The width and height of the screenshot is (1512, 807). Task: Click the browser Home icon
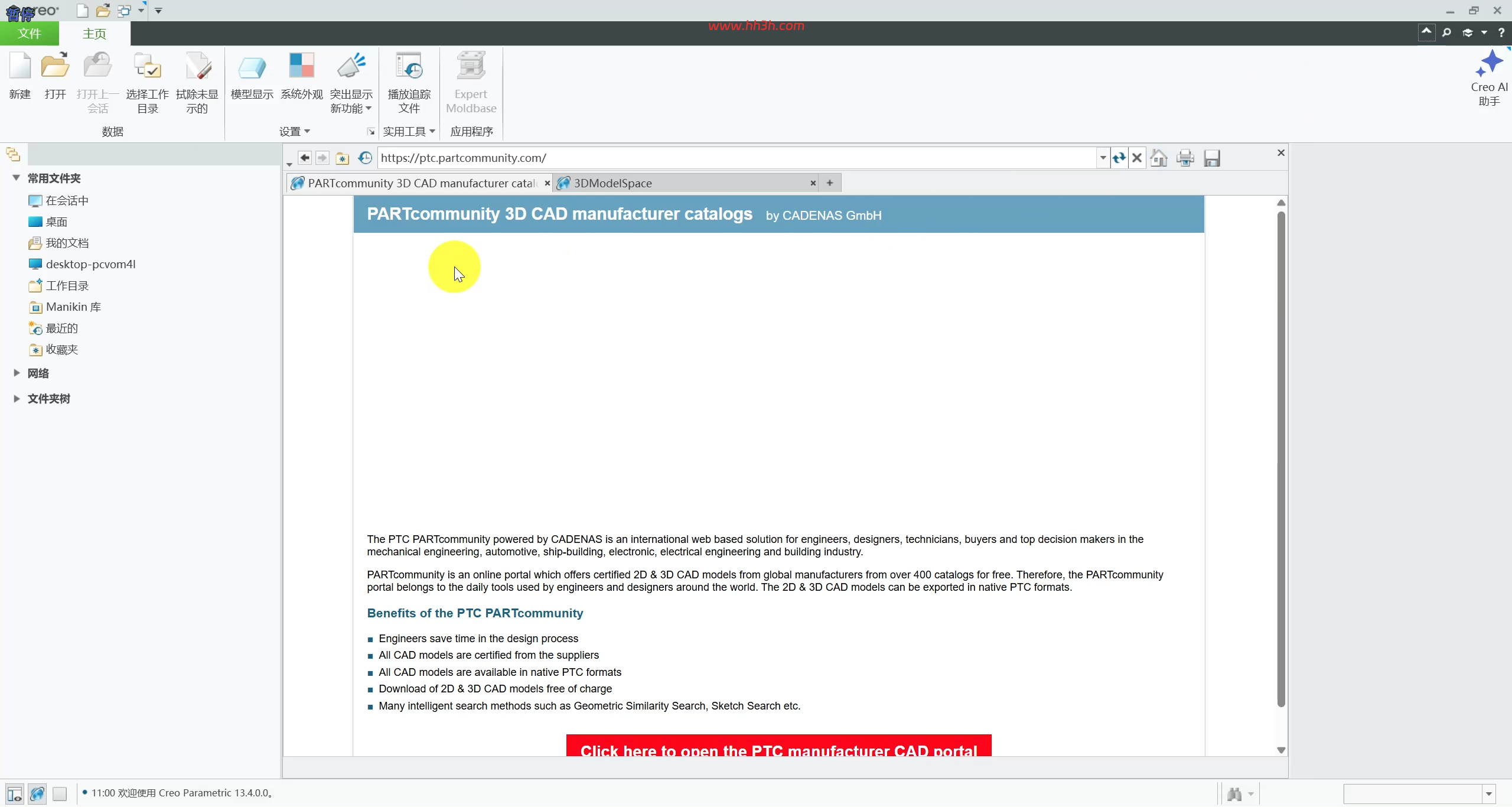(1159, 158)
